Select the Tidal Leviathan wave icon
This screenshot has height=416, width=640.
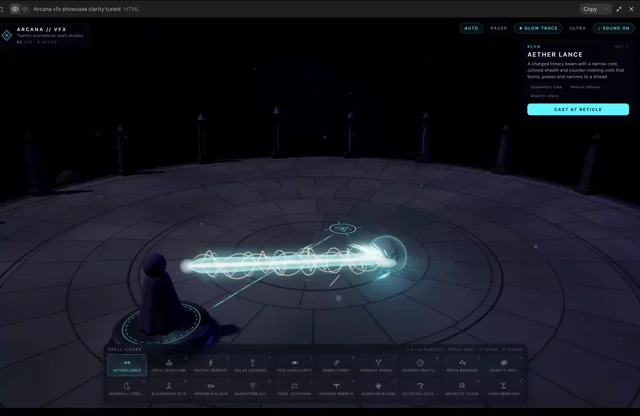295,388
